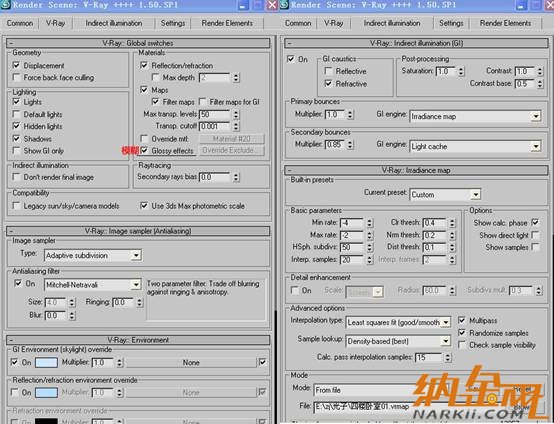Click None map button for GI Environment
This screenshot has width=554, height=424.
191,363
